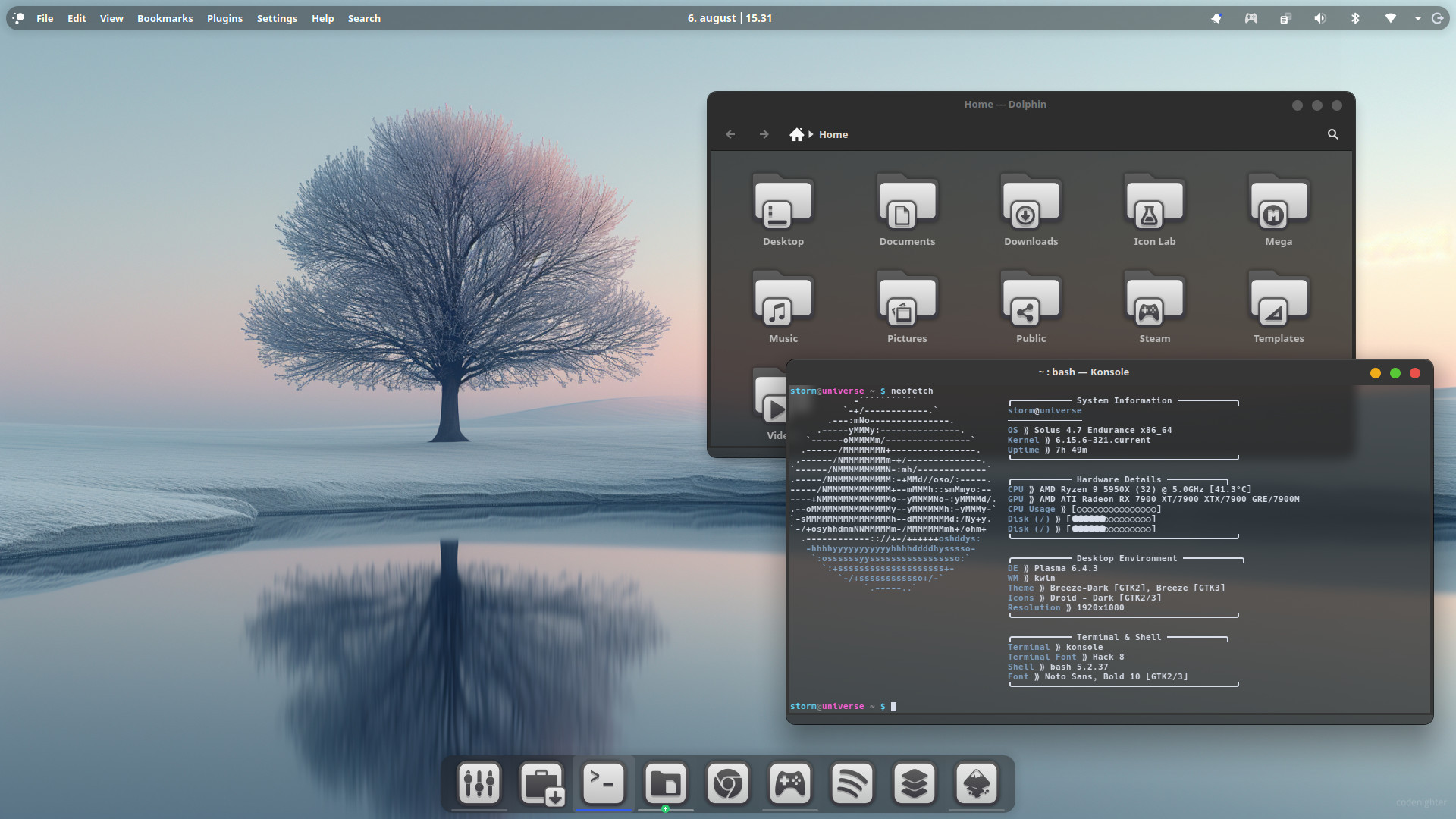This screenshot has width=1456, height=819.
Task: Open the File menu
Action: 45,18
